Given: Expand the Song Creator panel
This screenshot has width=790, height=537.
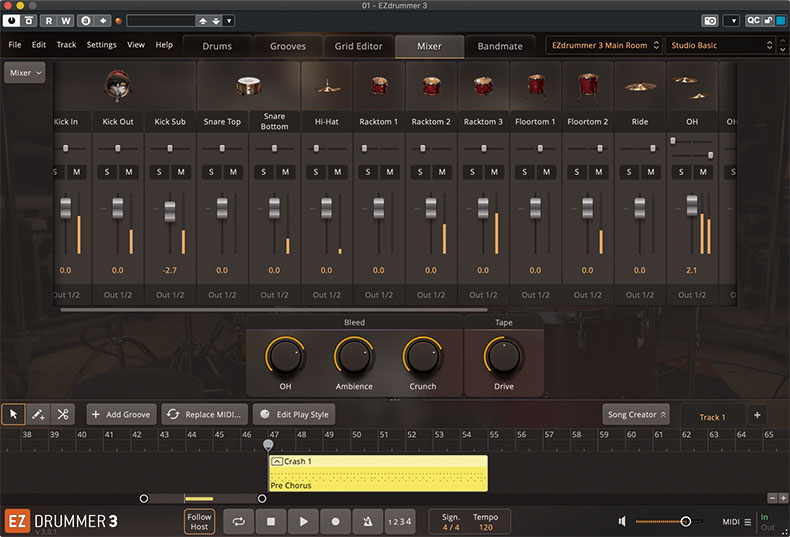Looking at the screenshot, I should pyautogui.click(x=636, y=415).
